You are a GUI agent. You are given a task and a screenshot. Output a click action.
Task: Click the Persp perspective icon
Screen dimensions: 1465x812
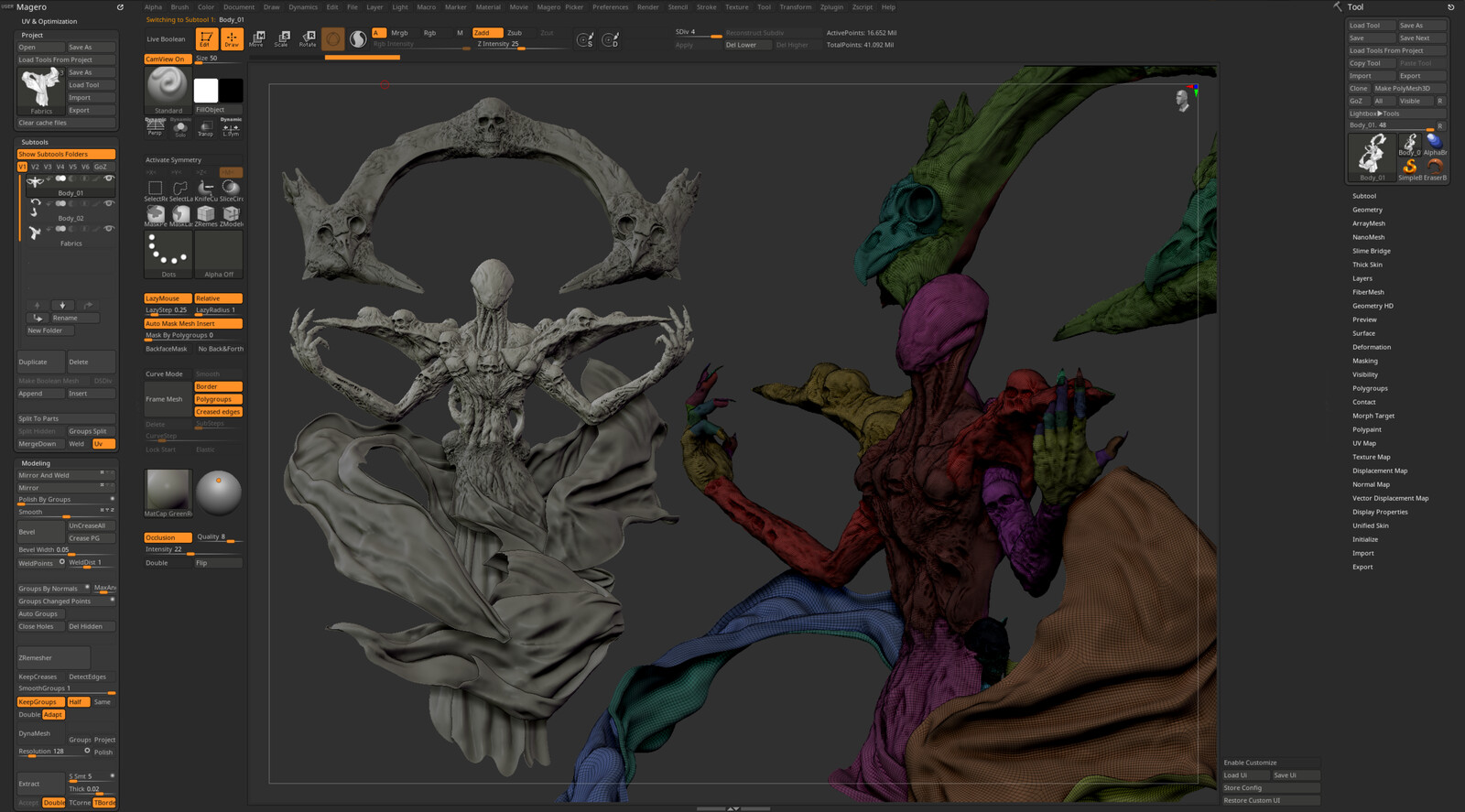coord(155,127)
